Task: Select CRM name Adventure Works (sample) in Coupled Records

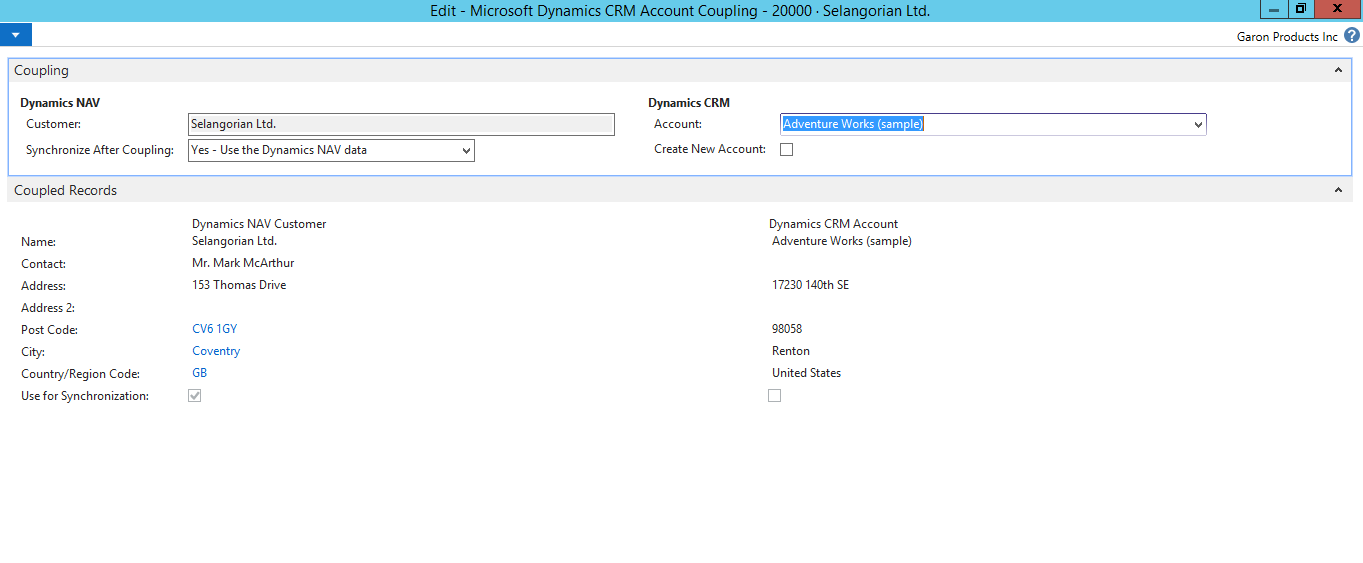Action: [x=842, y=241]
